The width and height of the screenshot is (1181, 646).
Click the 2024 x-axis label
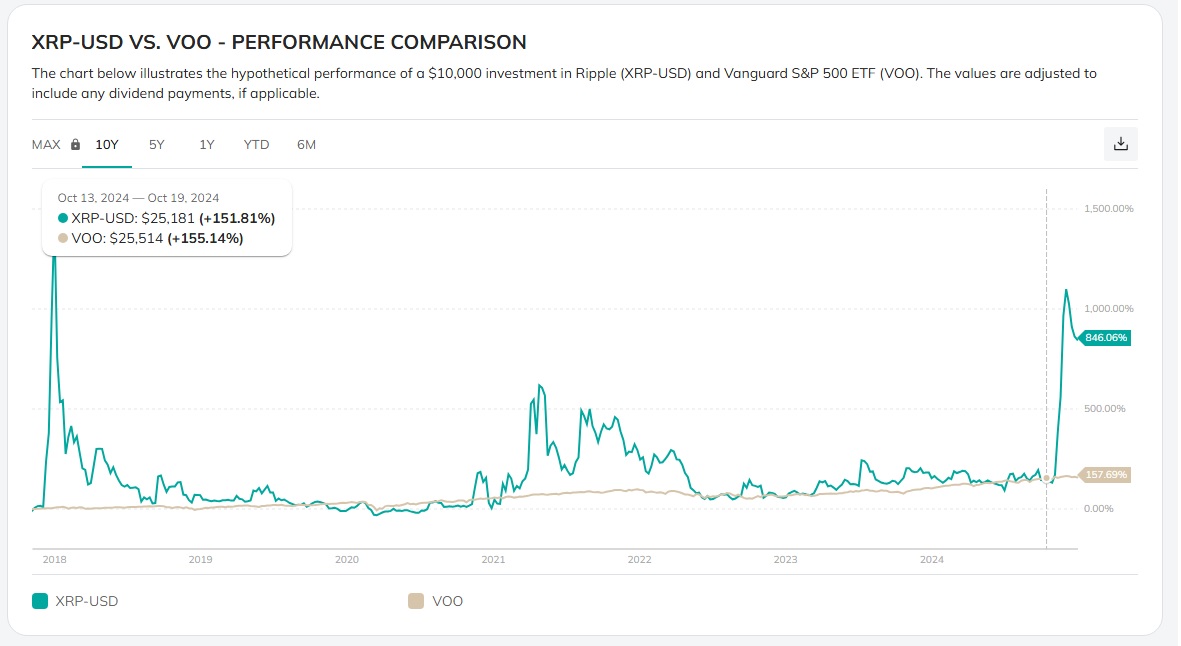(x=932, y=559)
